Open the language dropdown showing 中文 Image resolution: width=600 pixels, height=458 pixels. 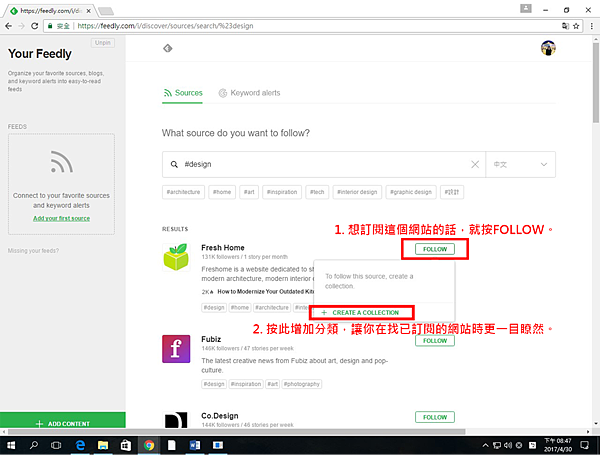point(520,165)
